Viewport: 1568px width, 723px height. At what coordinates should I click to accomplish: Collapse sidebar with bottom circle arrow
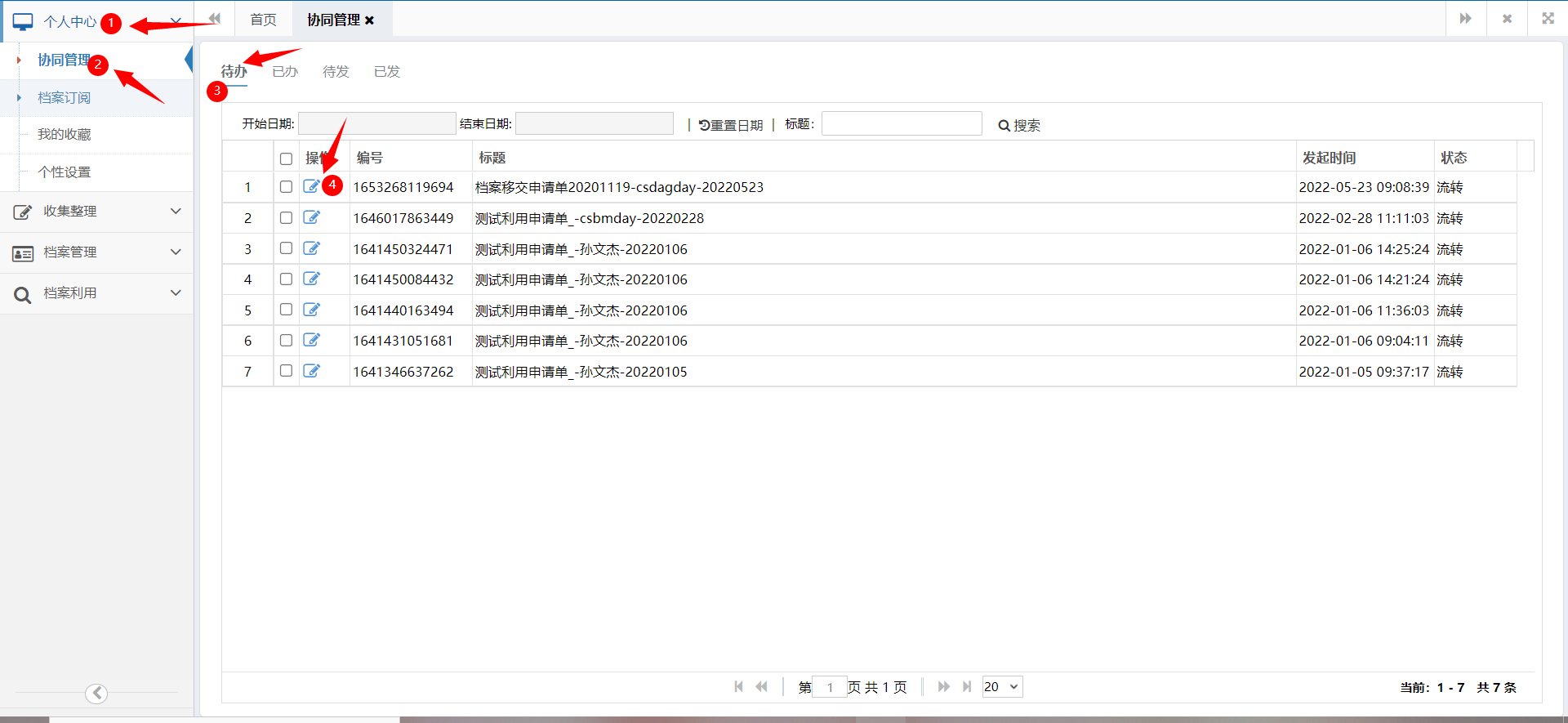[96, 694]
